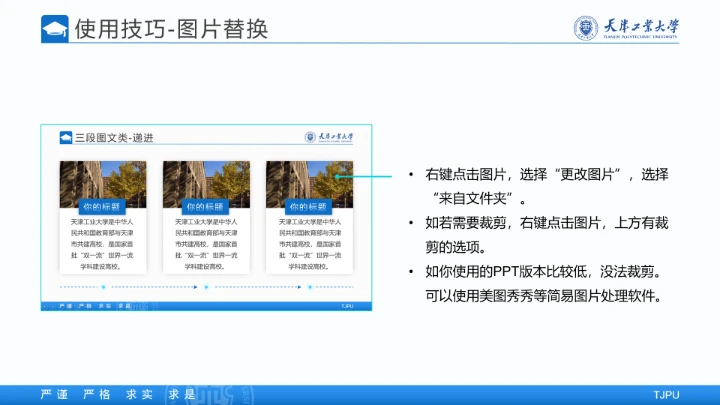
Task: Click the footer motto 严谨 严格 求实 求是
Action: (x=118, y=394)
